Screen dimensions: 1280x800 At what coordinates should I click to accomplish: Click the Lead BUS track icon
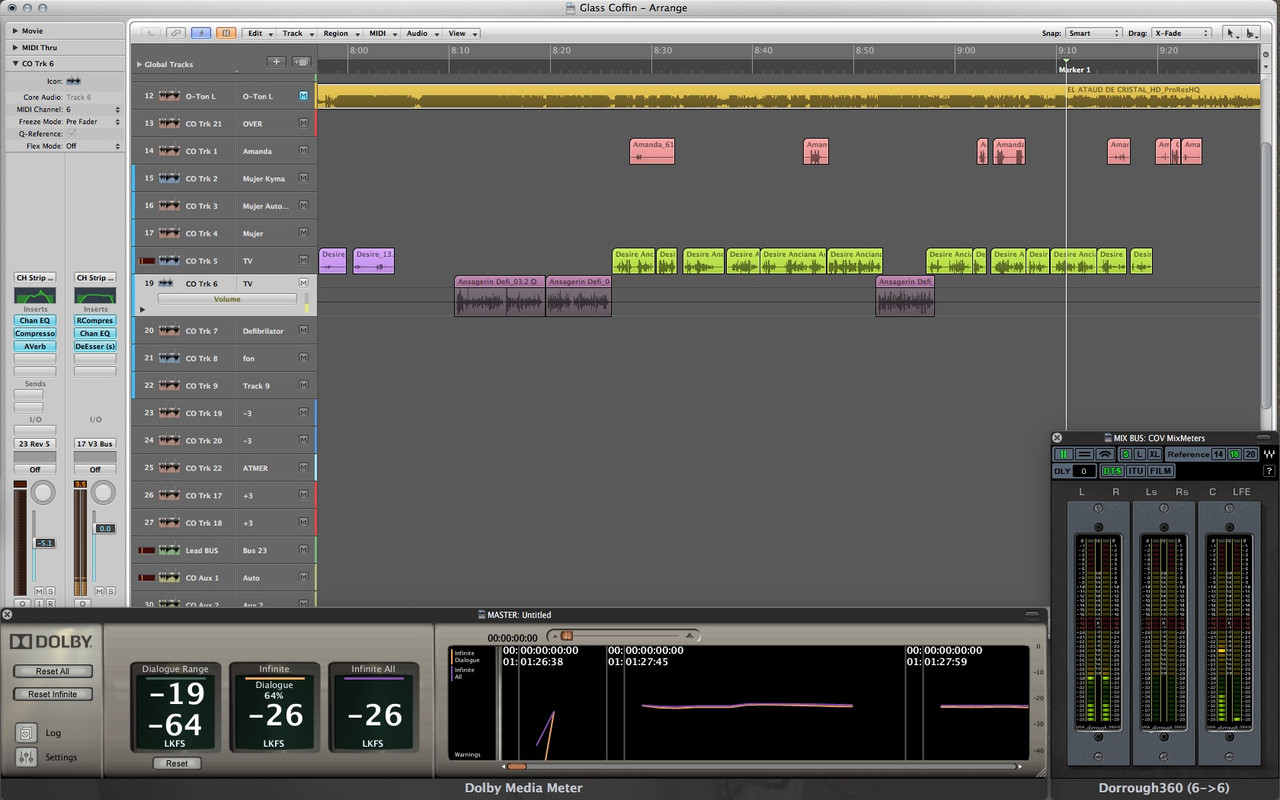pyautogui.click(x=167, y=550)
